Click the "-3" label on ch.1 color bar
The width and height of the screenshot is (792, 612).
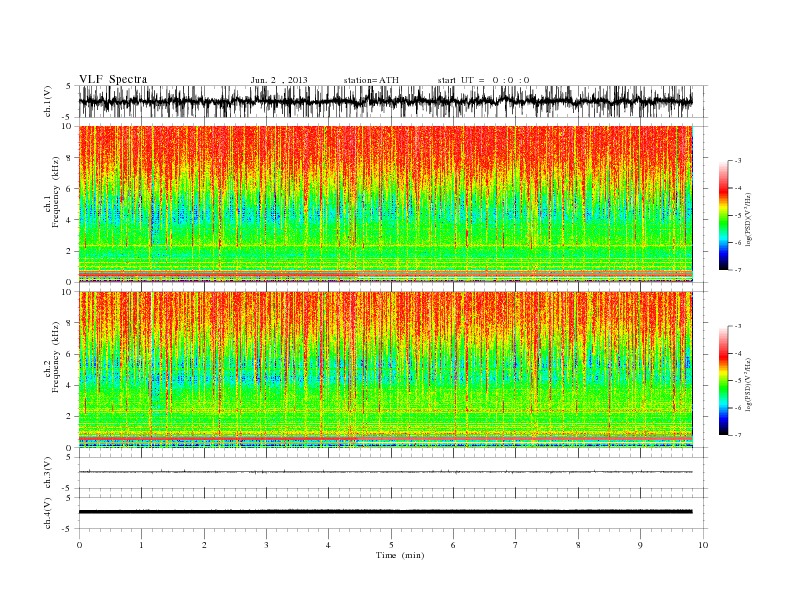coord(738,161)
